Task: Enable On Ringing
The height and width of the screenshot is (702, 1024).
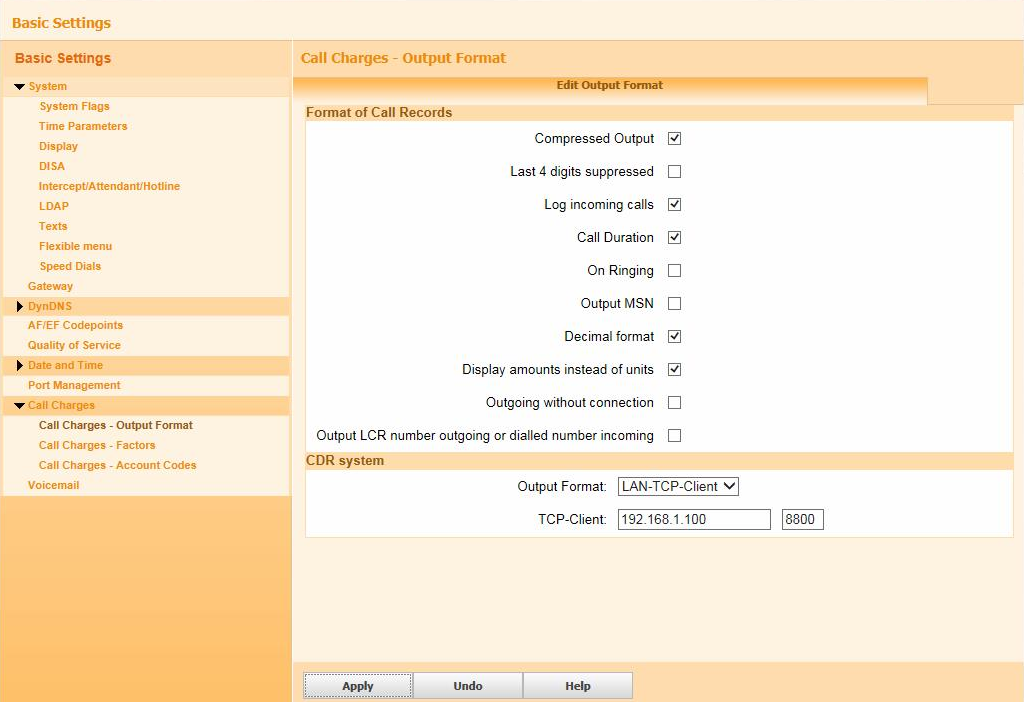Action: 674,270
